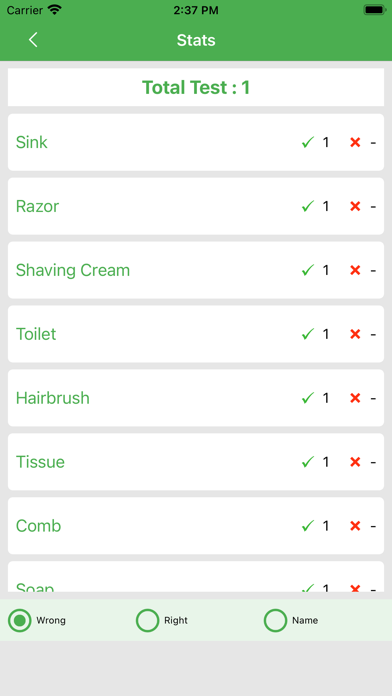392x696 pixels.
Task: Click the Wi-Fi icon in status bar
Action: pos(55,10)
